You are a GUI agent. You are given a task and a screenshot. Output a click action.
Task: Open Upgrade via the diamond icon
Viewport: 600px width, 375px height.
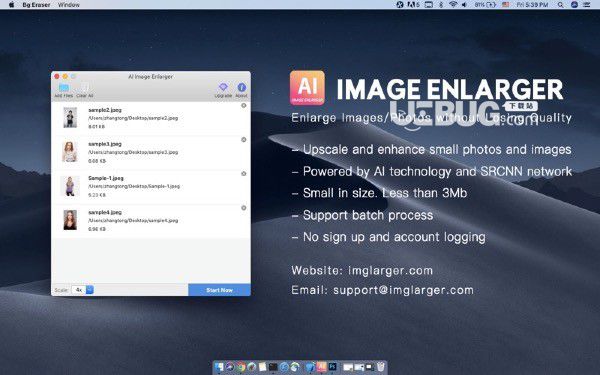223,87
